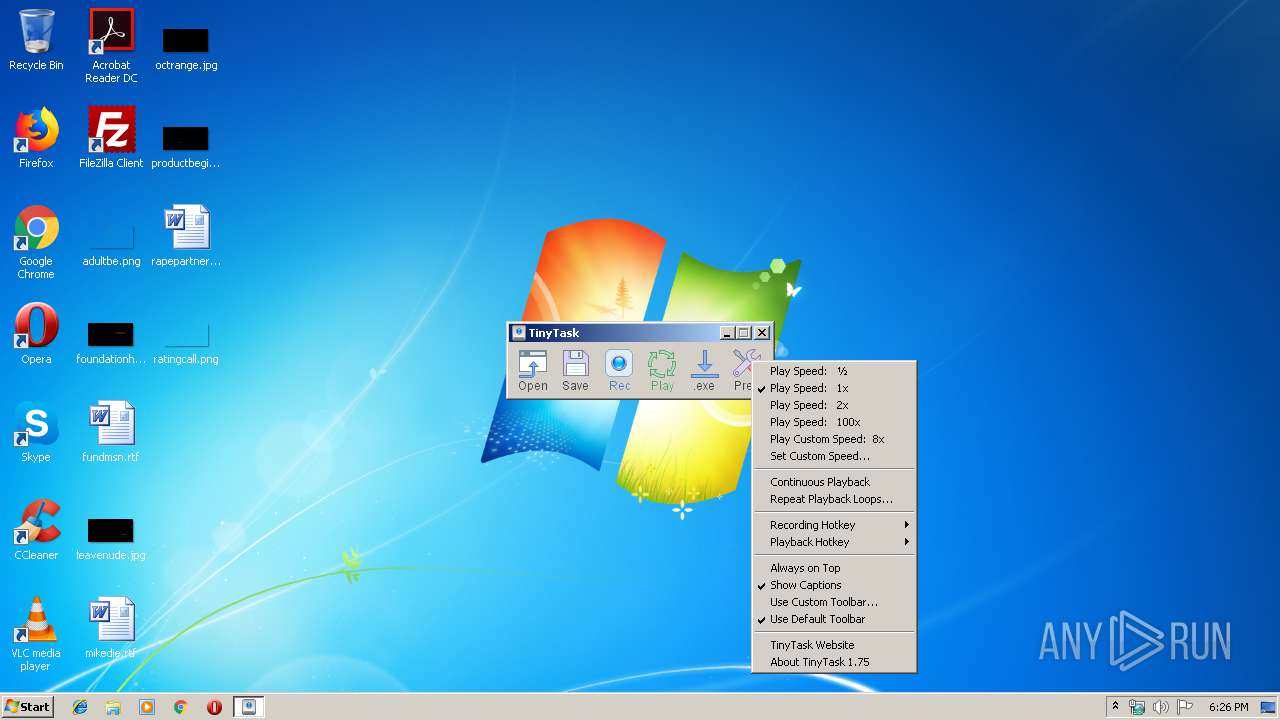Select octrange.jpg file on desktop
The width and height of the screenshot is (1280, 720).
186,48
